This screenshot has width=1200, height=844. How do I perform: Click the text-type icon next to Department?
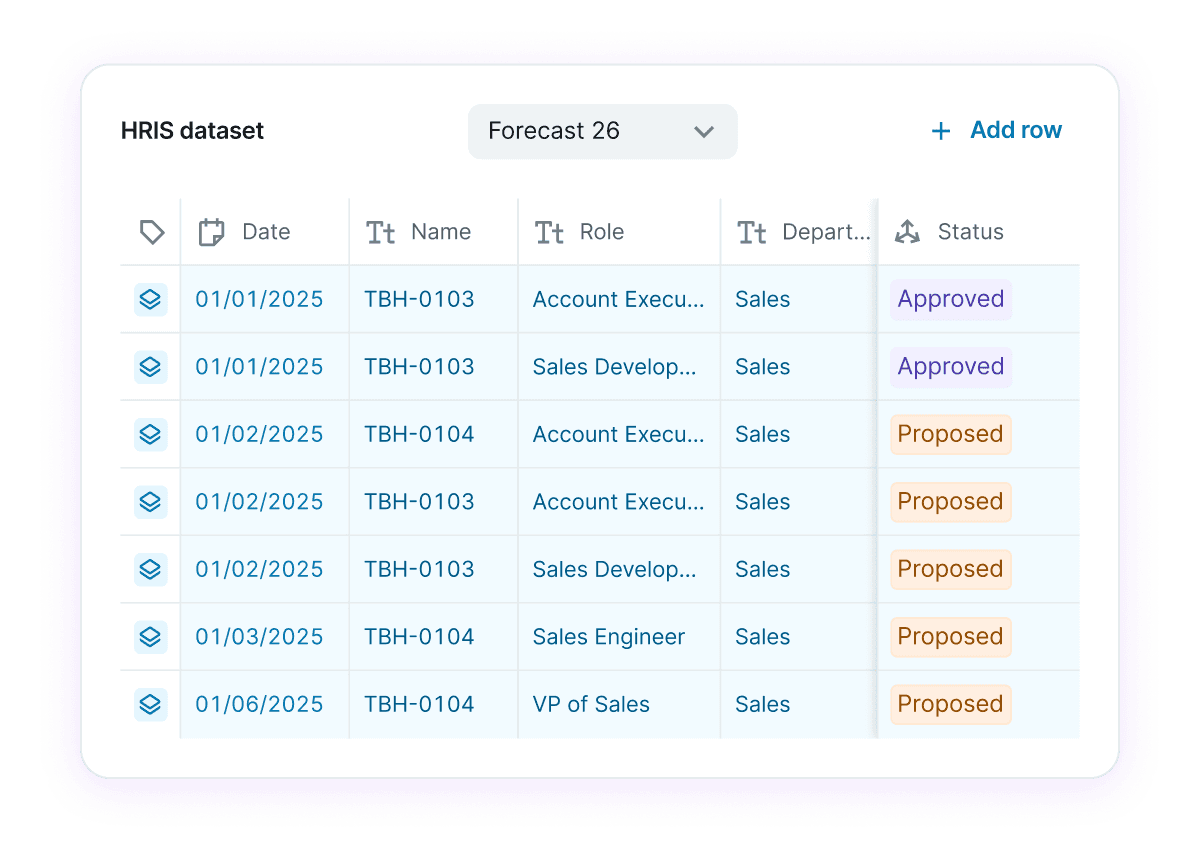pos(752,231)
